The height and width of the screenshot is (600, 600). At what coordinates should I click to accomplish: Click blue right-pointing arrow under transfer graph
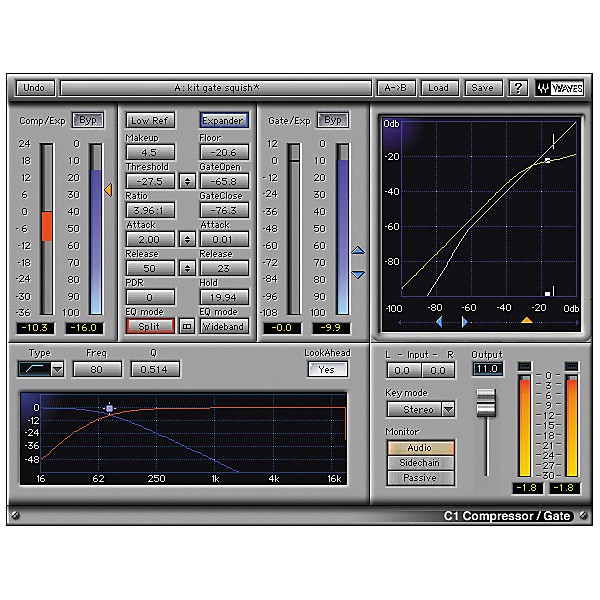click(x=465, y=322)
